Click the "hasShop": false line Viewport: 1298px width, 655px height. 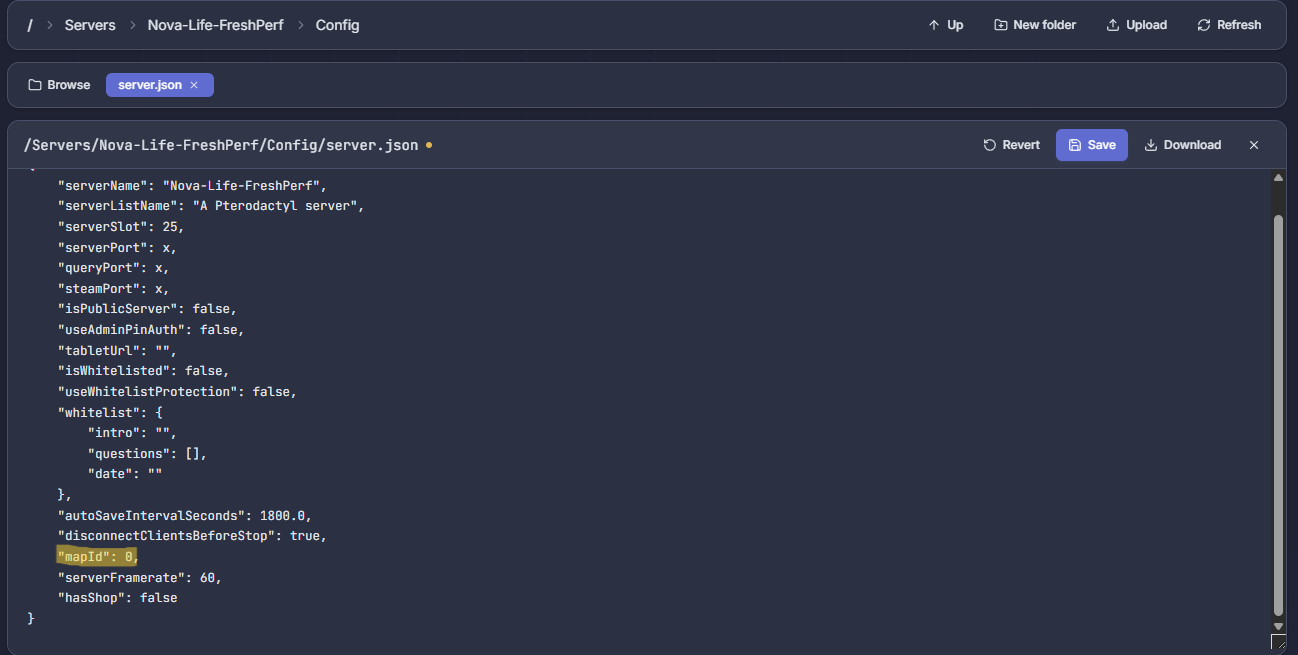(117, 598)
